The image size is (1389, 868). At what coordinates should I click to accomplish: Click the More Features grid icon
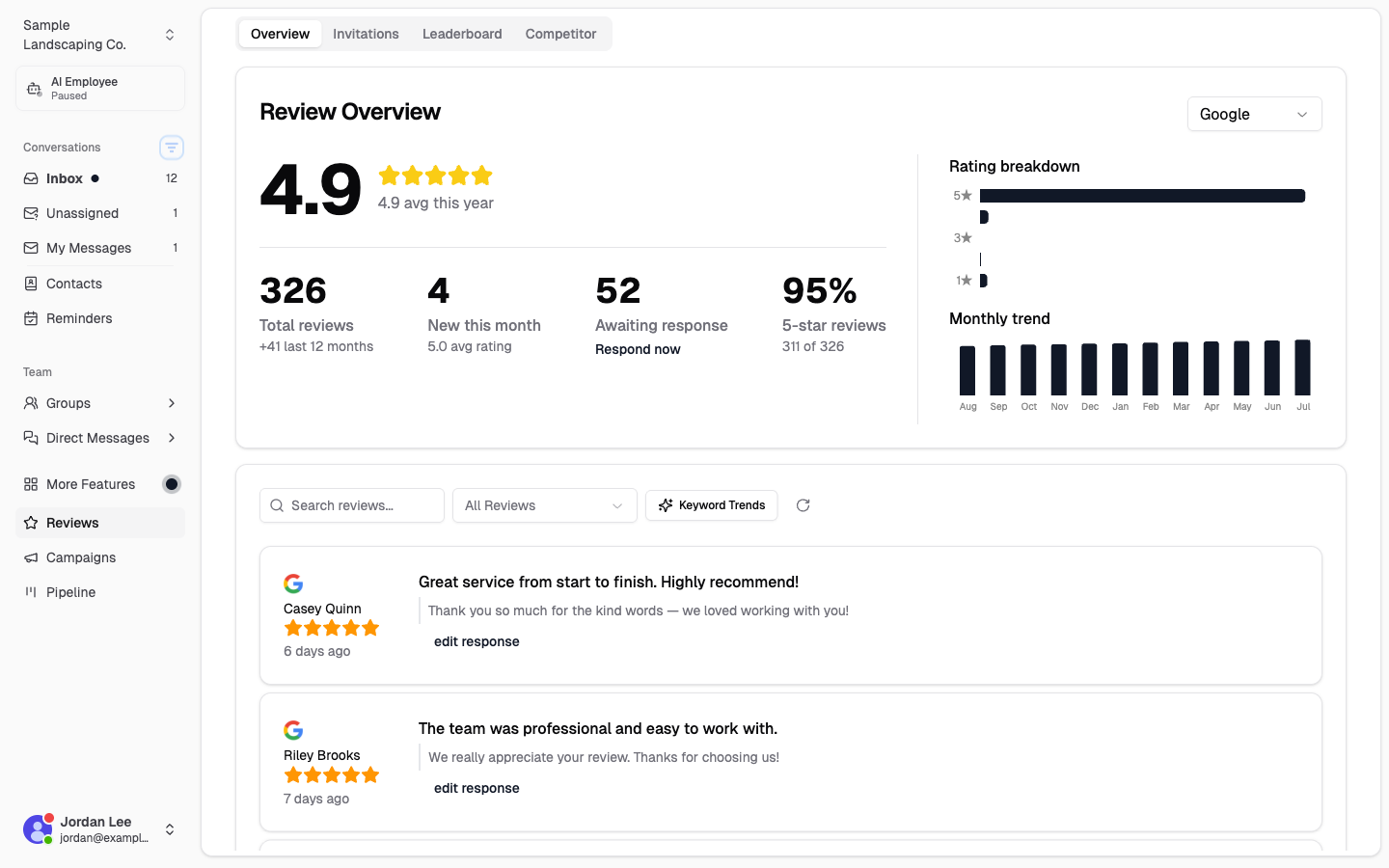point(31,484)
